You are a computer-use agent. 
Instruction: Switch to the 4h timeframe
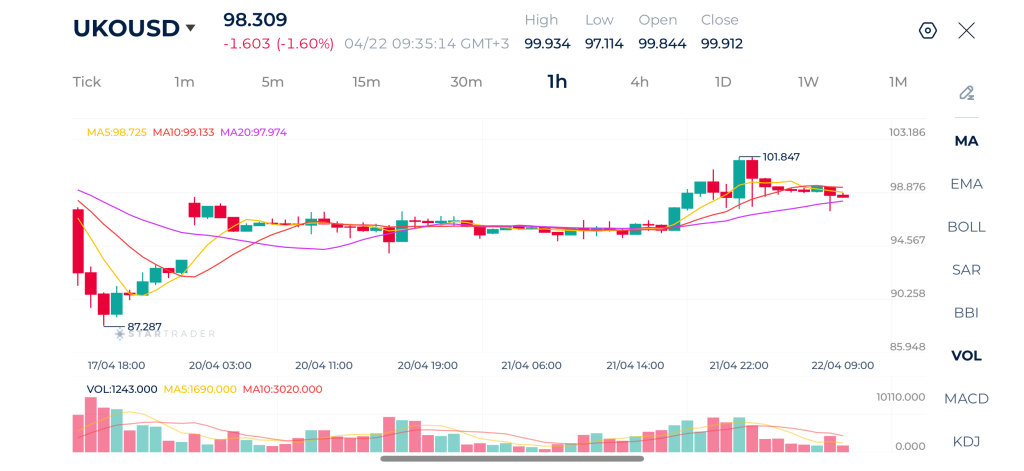click(639, 82)
